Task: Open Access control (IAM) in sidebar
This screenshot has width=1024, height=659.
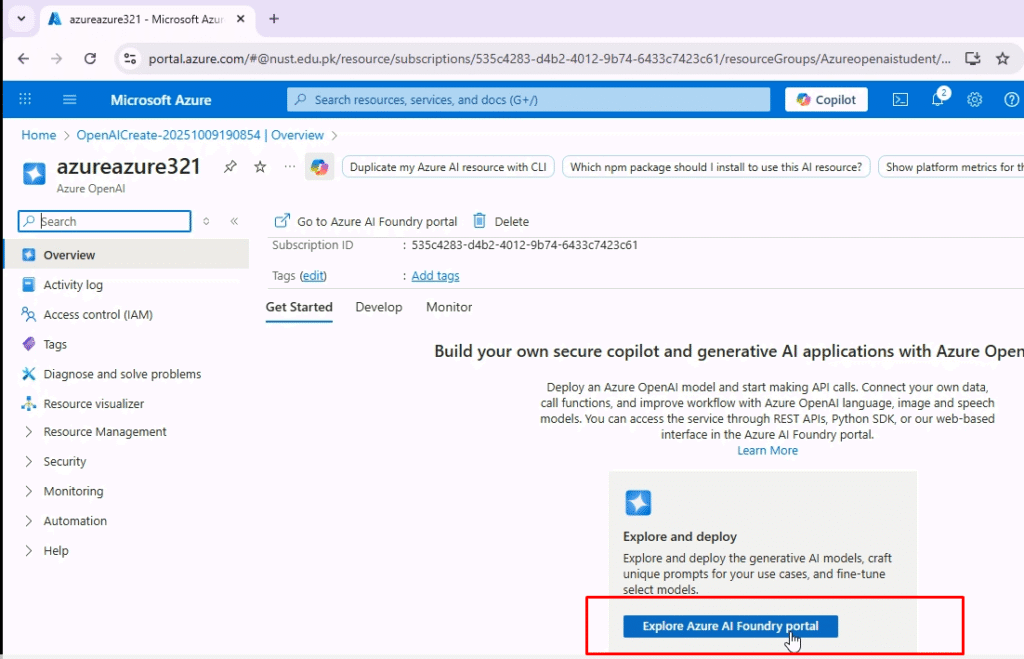Action: (97, 315)
